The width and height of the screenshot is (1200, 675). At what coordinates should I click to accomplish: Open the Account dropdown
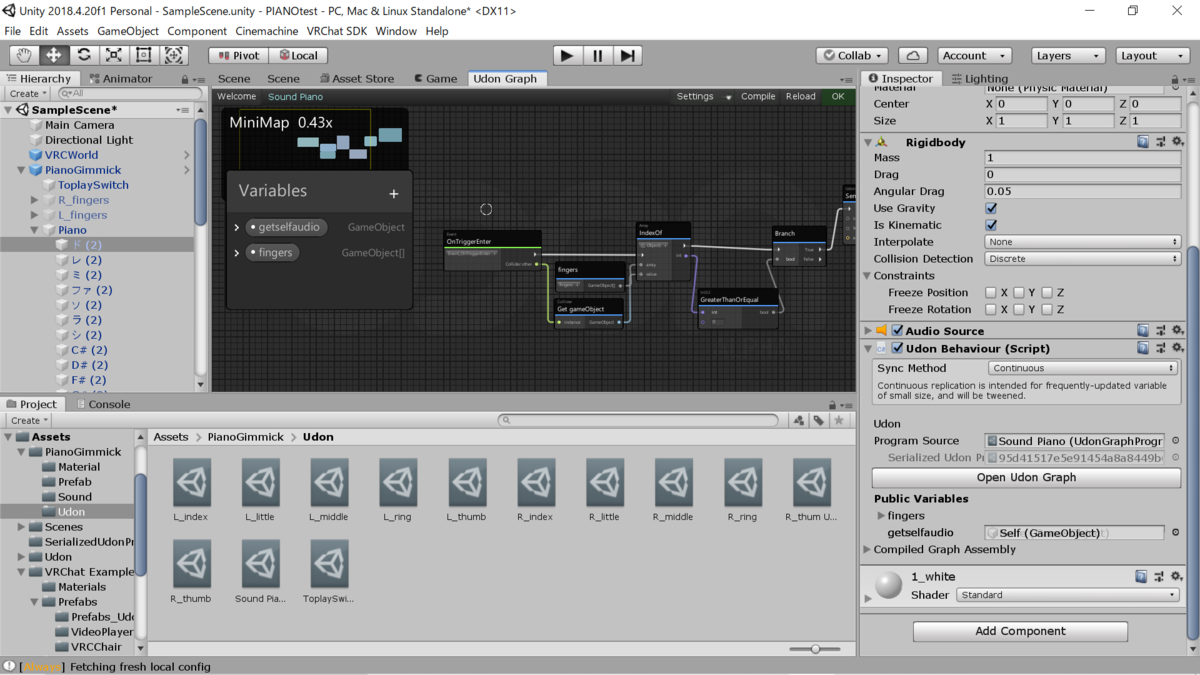click(974, 56)
